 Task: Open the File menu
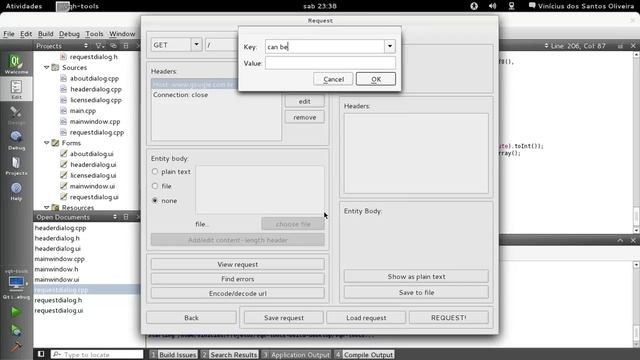click(x=9, y=34)
